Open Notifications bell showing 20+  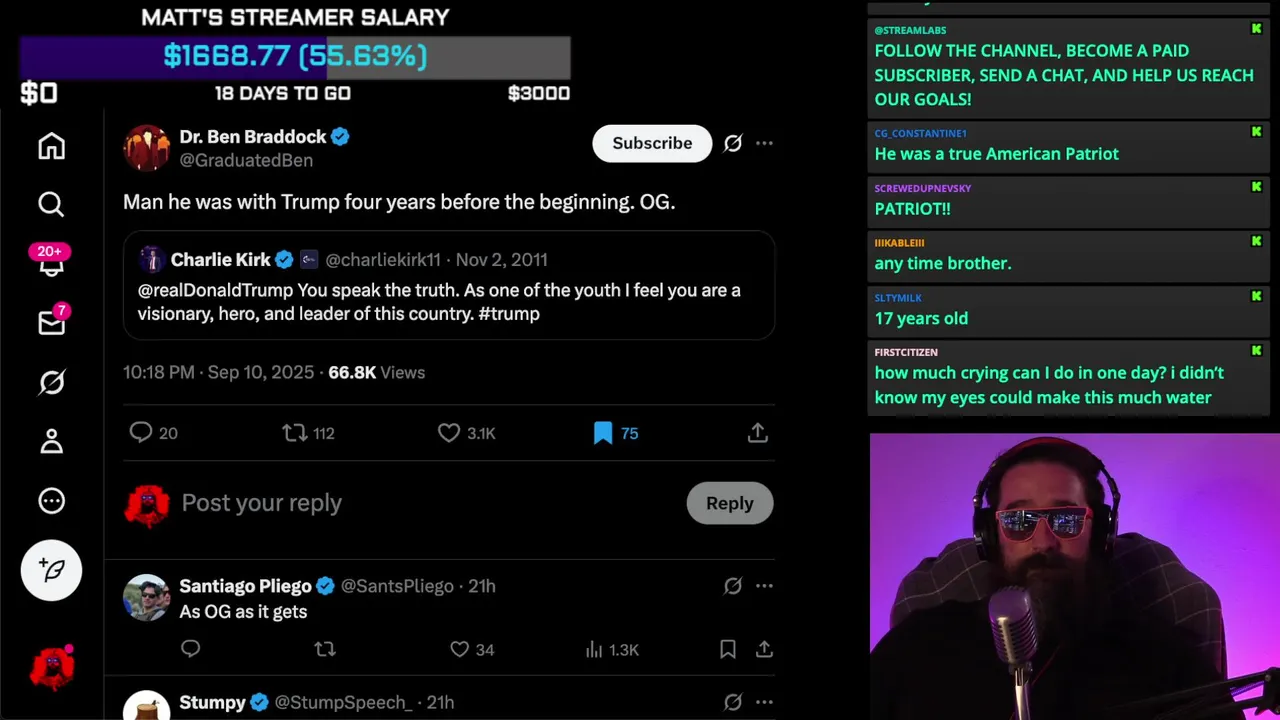(51, 262)
